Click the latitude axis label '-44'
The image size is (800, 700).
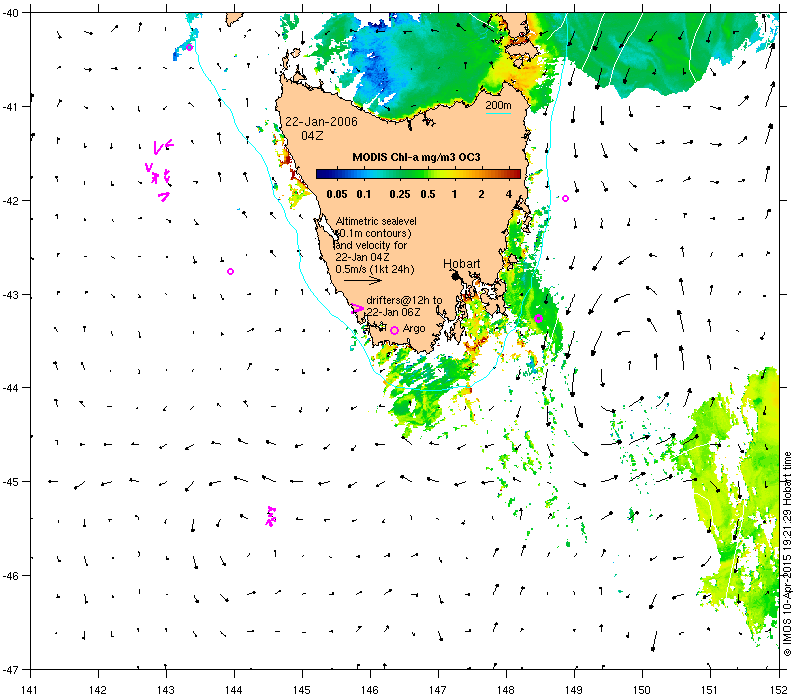pyautogui.click(x=11, y=388)
